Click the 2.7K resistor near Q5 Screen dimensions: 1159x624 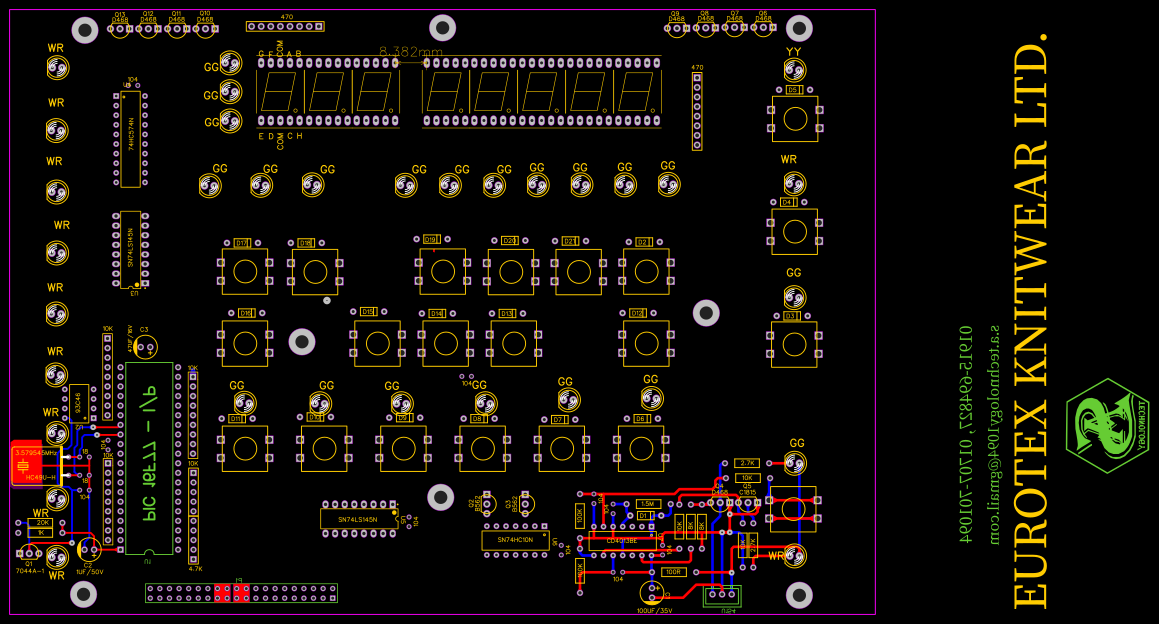tap(747, 464)
